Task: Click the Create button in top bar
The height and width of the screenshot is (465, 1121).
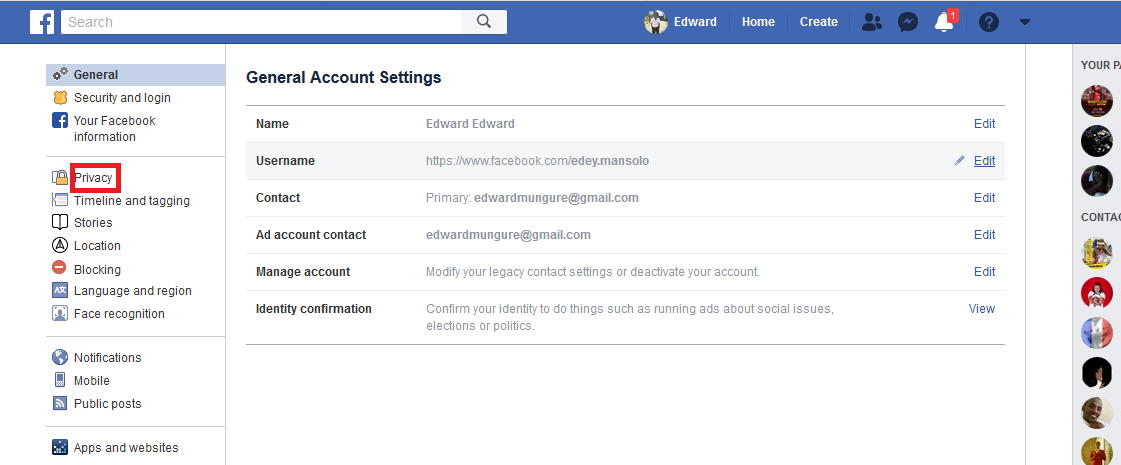Action: 819,22
